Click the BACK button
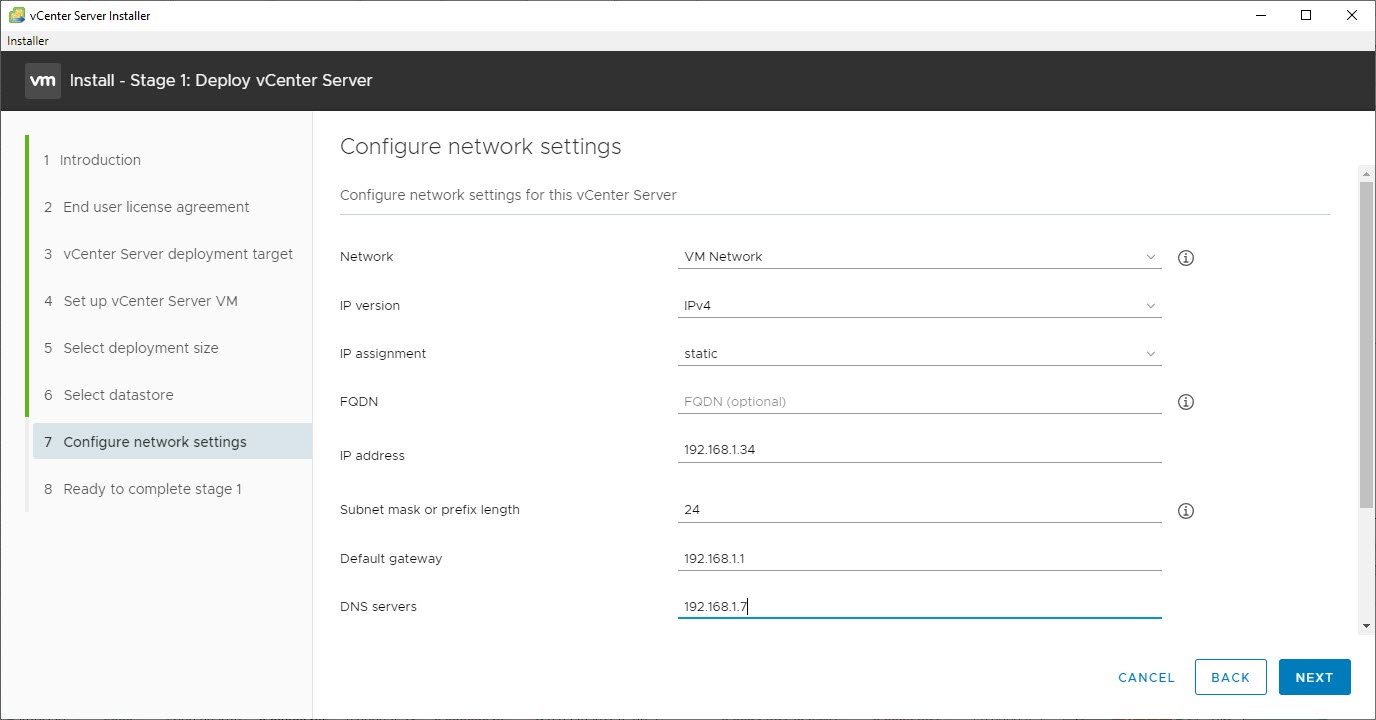This screenshot has width=1376, height=720. [1230, 677]
